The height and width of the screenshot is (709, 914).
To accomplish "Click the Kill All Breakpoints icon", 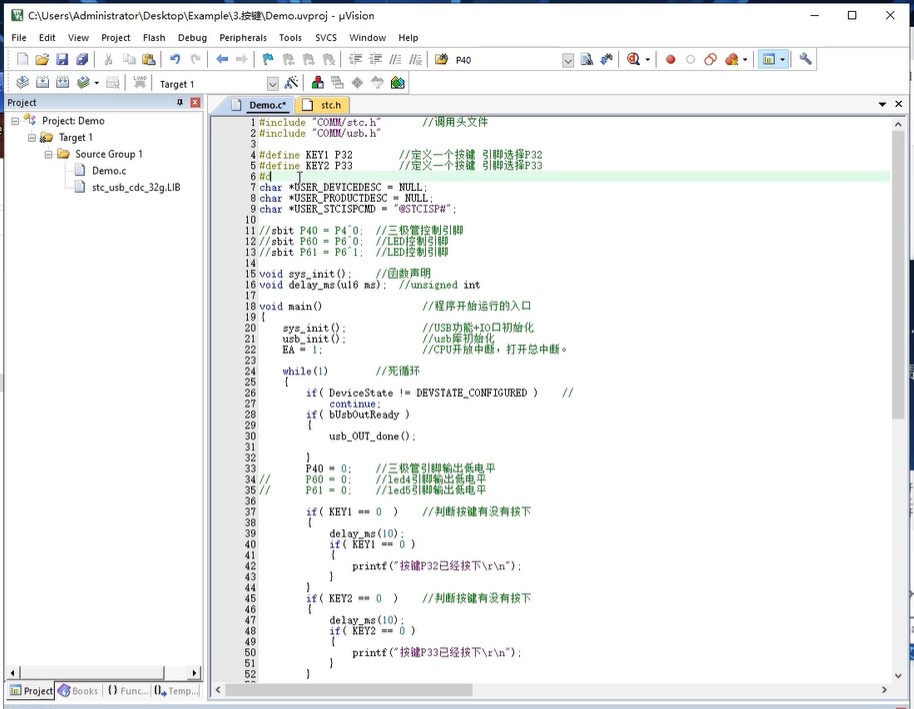I will click(732, 59).
